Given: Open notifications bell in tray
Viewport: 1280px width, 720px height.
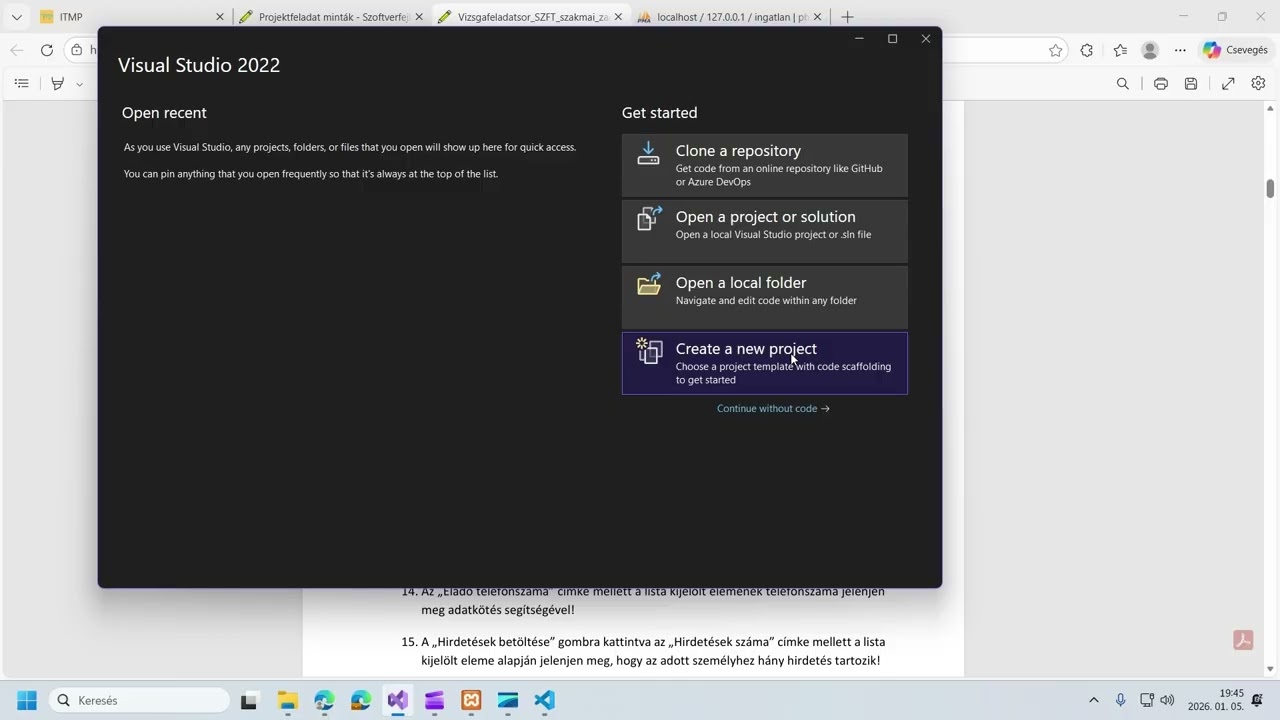Looking at the screenshot, I should pyautogui.click(x=1258, y=700).
